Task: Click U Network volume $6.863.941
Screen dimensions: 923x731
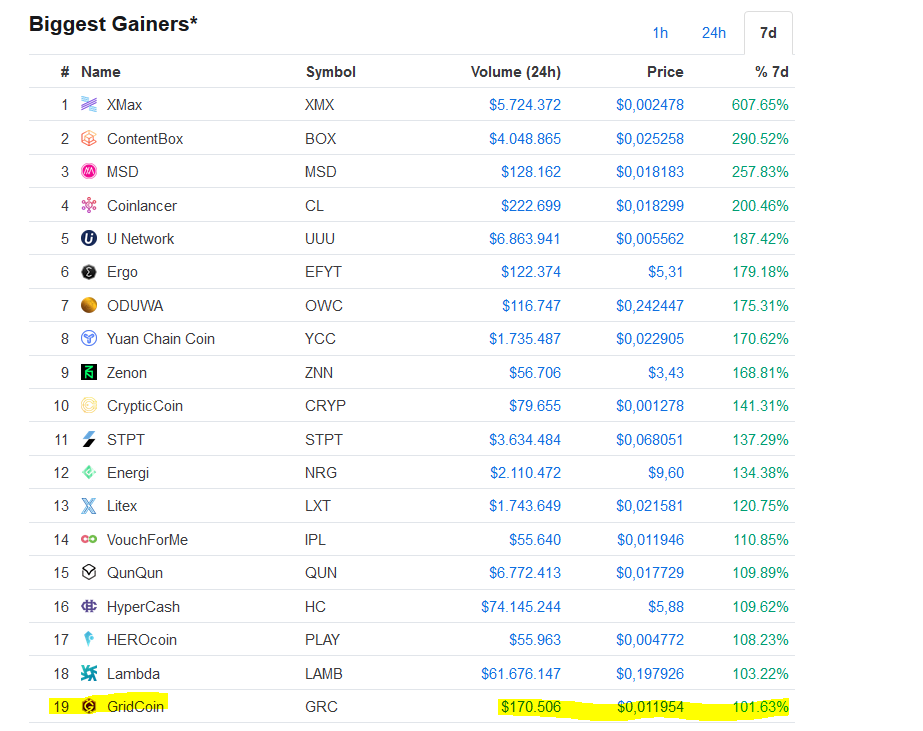Action: [524, 239]
